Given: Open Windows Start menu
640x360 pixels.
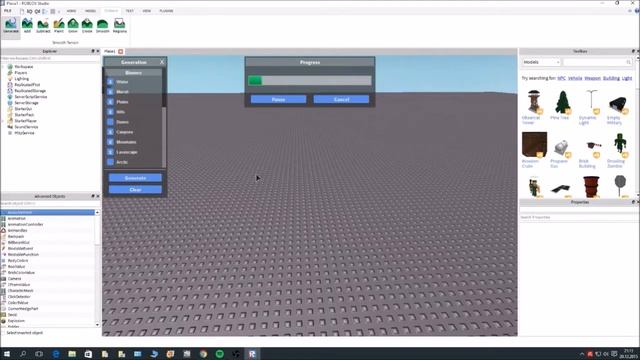Looking at the screenshot, I should click(7, 354).
